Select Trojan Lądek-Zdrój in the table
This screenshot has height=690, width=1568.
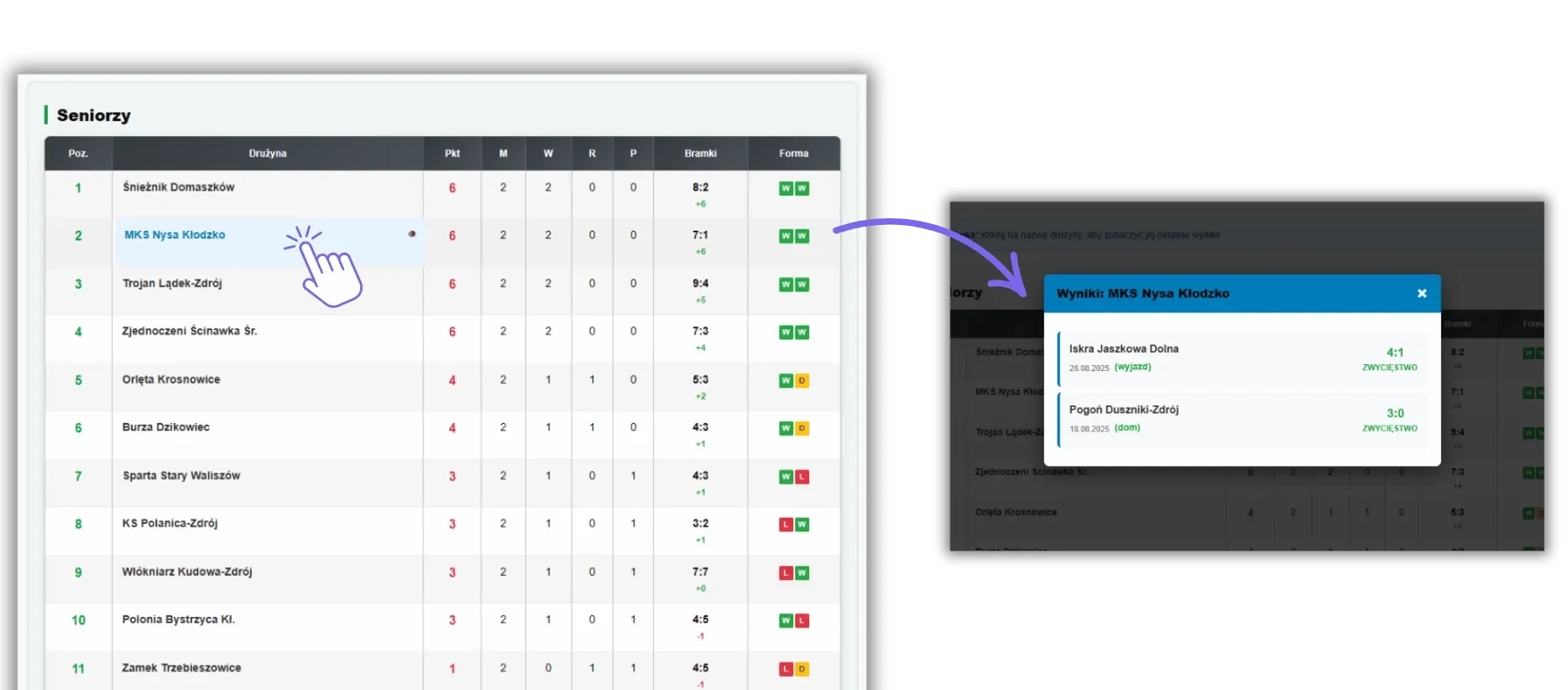(x=172, y=284)
